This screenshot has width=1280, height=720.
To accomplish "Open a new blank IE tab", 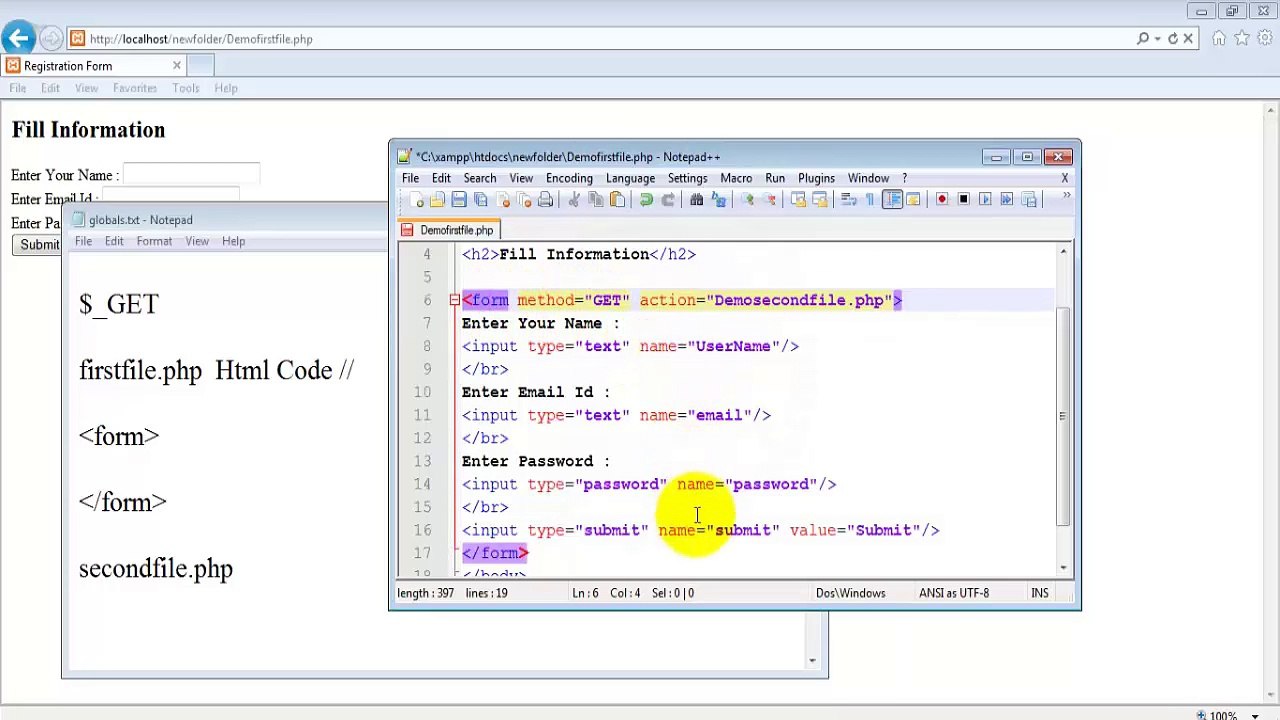I will 200,66.
